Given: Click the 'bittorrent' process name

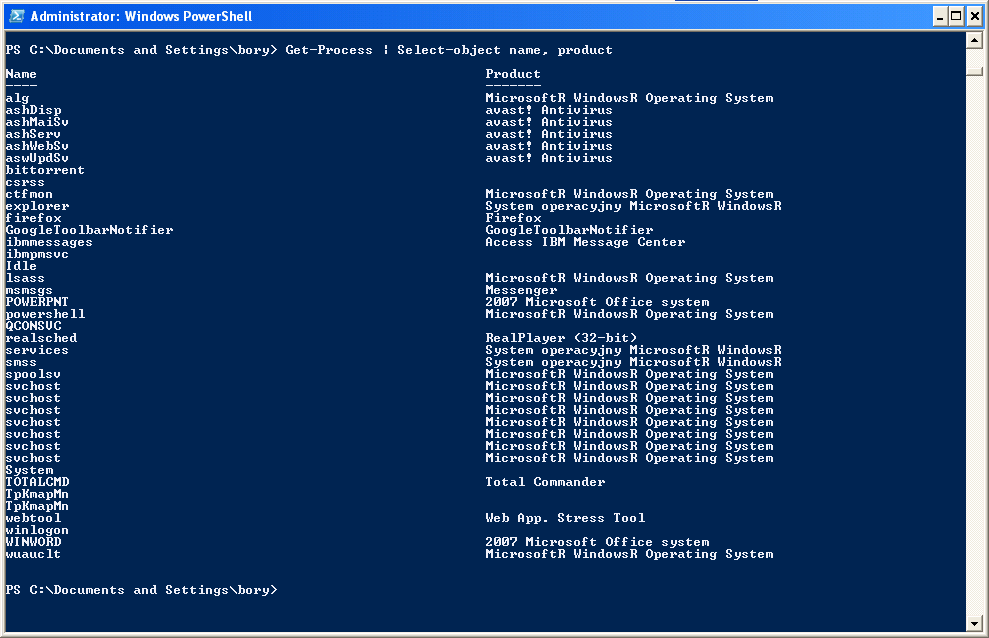Looking at the screenshot, I should (x=45, y=170).
